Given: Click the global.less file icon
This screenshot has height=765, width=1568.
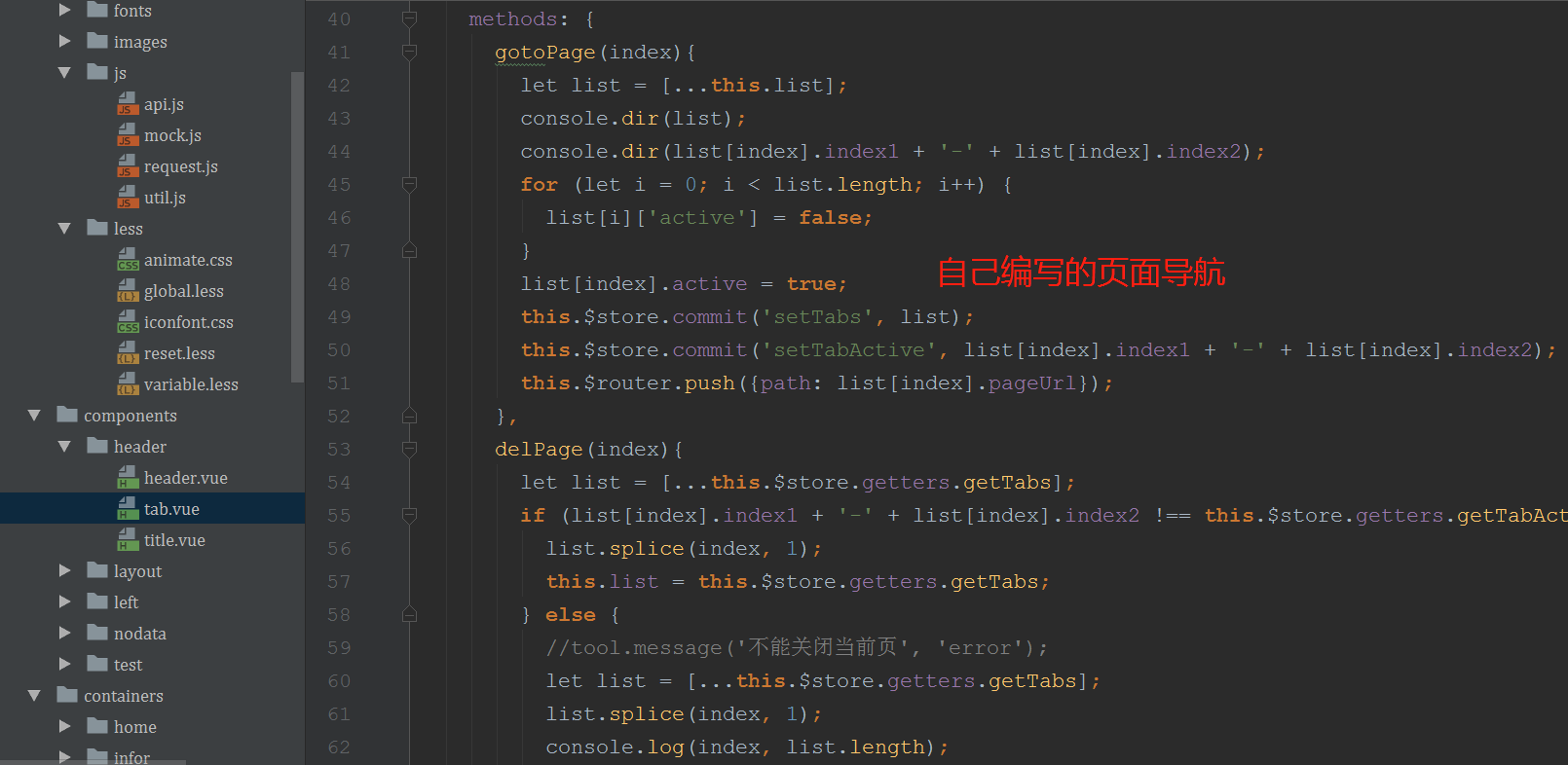Looking at the screenshot, I should (128, 291).
